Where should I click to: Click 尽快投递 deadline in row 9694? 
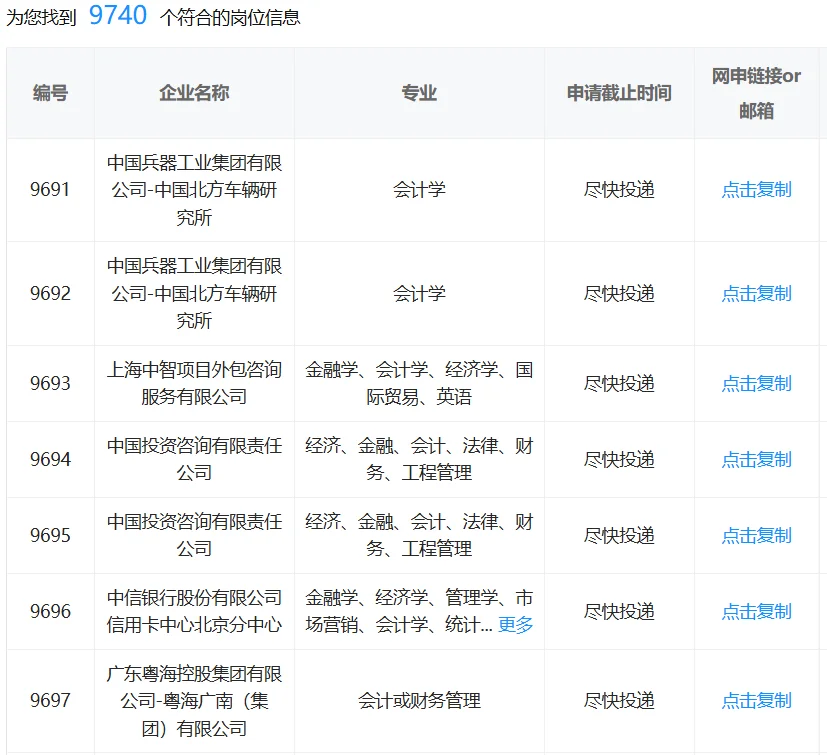pos(619,460)
